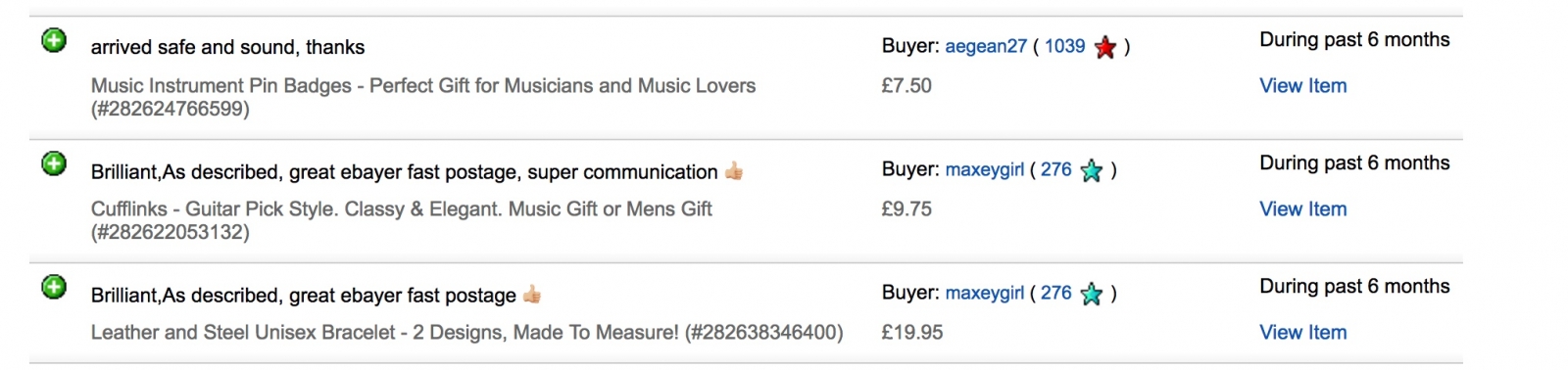Click positive feedback icon for pin badges
1568x370 pixels.
tap(54, 41)
